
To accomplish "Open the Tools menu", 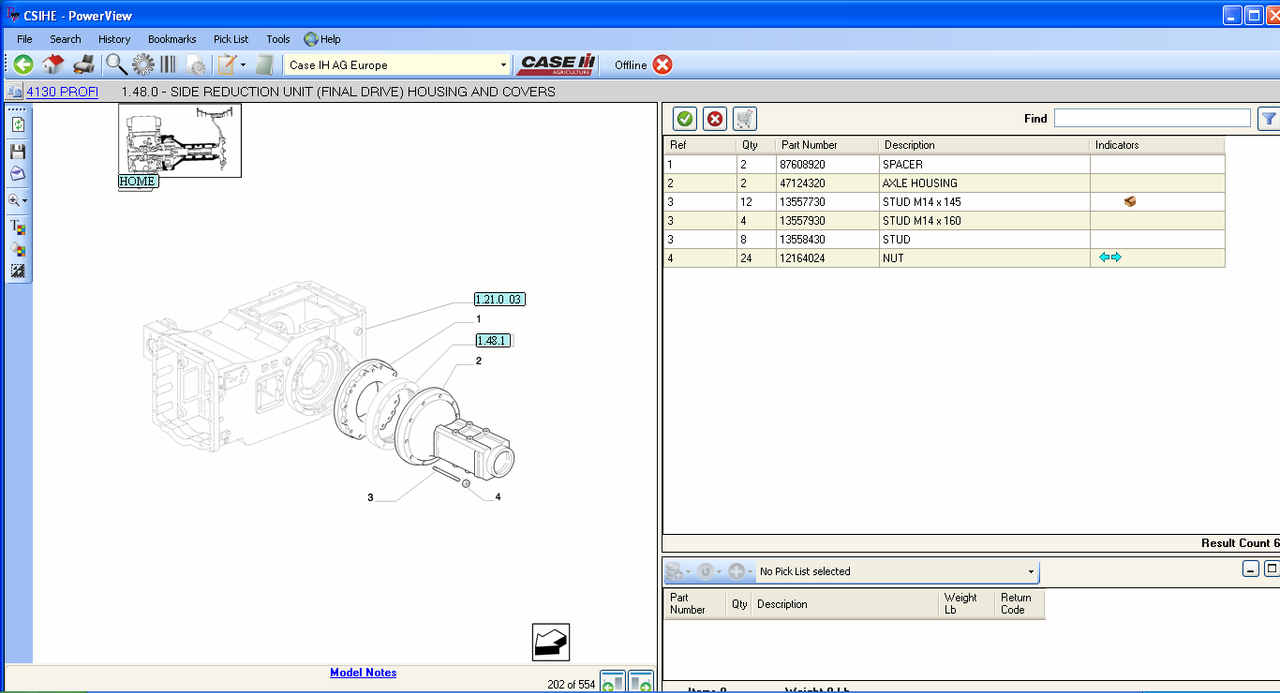I will 278,39.
